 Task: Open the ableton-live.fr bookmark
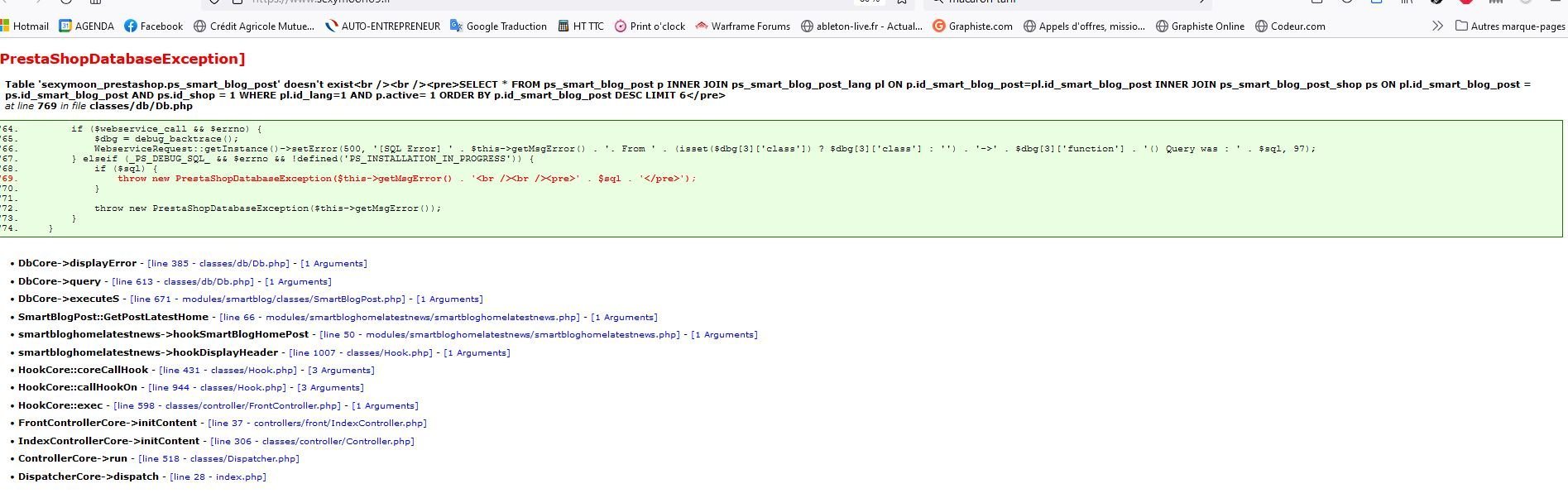(x=861, y=26)
